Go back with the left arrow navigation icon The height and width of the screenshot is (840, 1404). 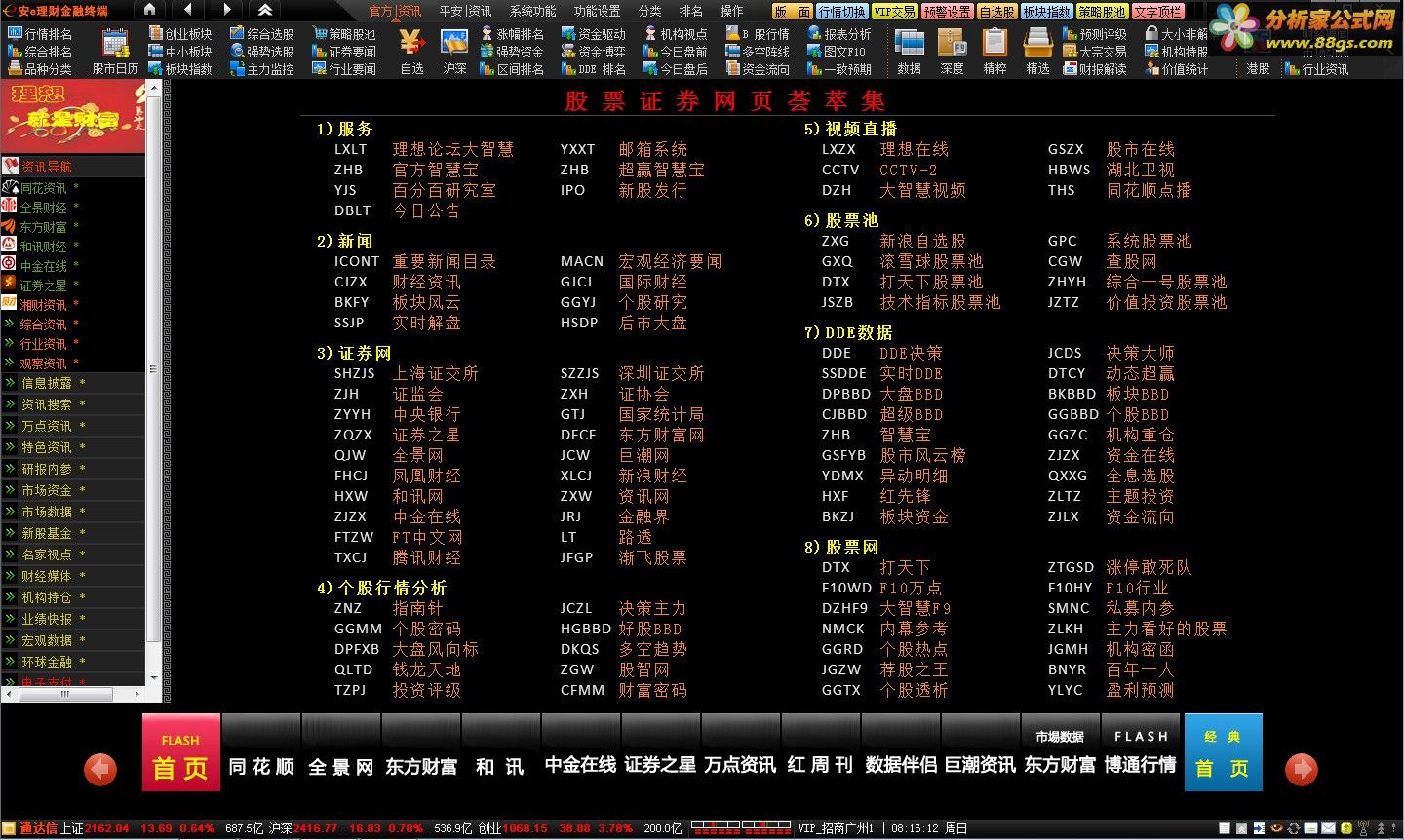pyautogui.click(x=187, y=10)
